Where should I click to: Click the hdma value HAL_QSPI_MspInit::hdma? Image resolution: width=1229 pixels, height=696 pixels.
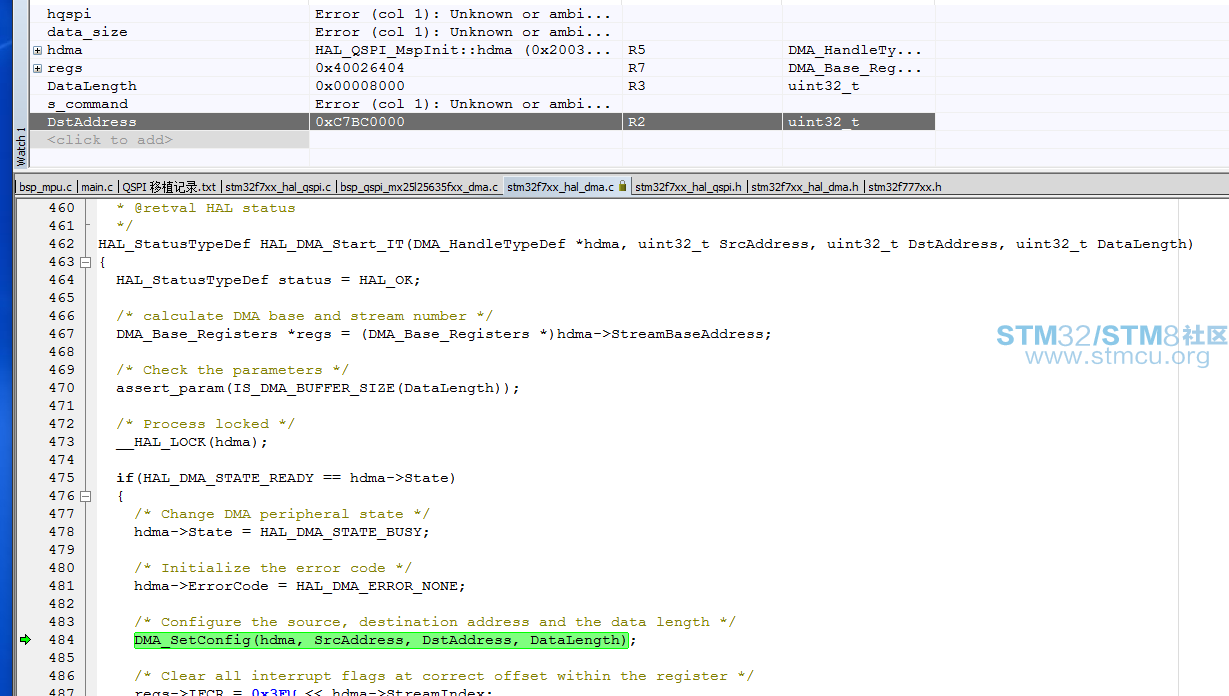pyautogui.click(x=463, y=50)
